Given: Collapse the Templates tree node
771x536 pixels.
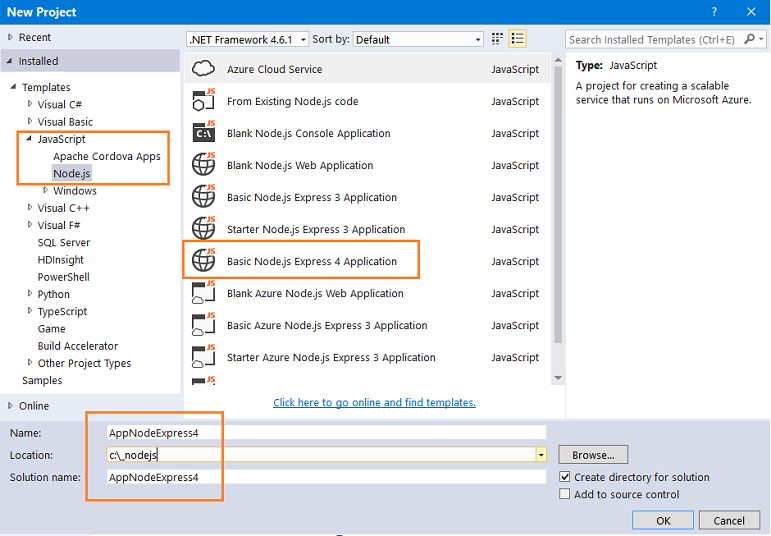Looking at the screenshot, I should click(13, 87).
